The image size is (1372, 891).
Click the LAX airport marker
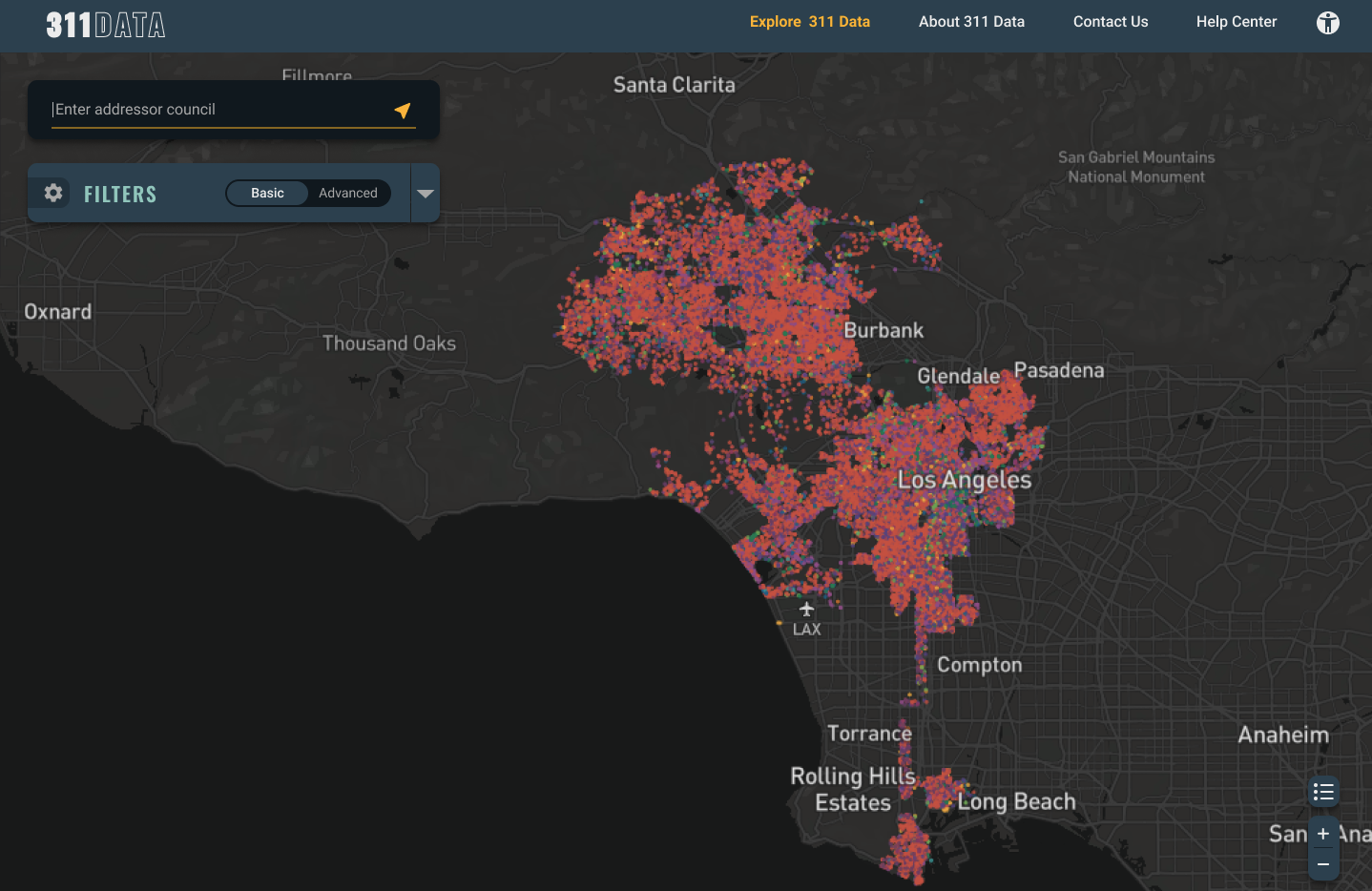tap(806, 618)
